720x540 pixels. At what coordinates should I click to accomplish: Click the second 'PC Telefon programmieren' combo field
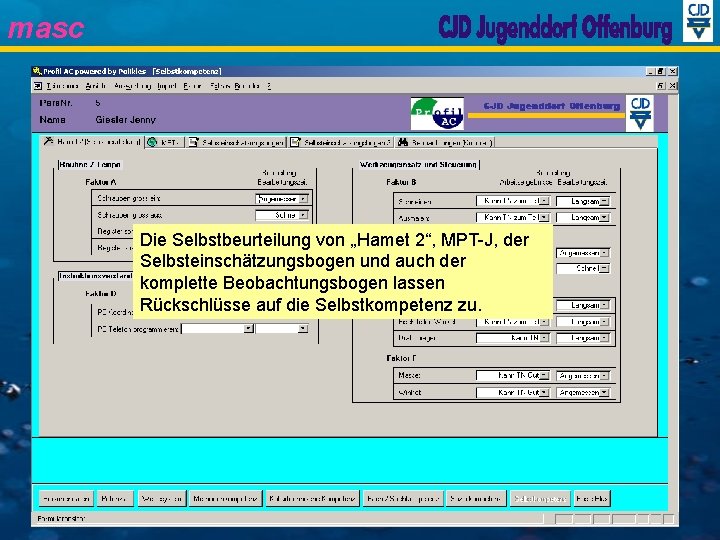point(281,329)
